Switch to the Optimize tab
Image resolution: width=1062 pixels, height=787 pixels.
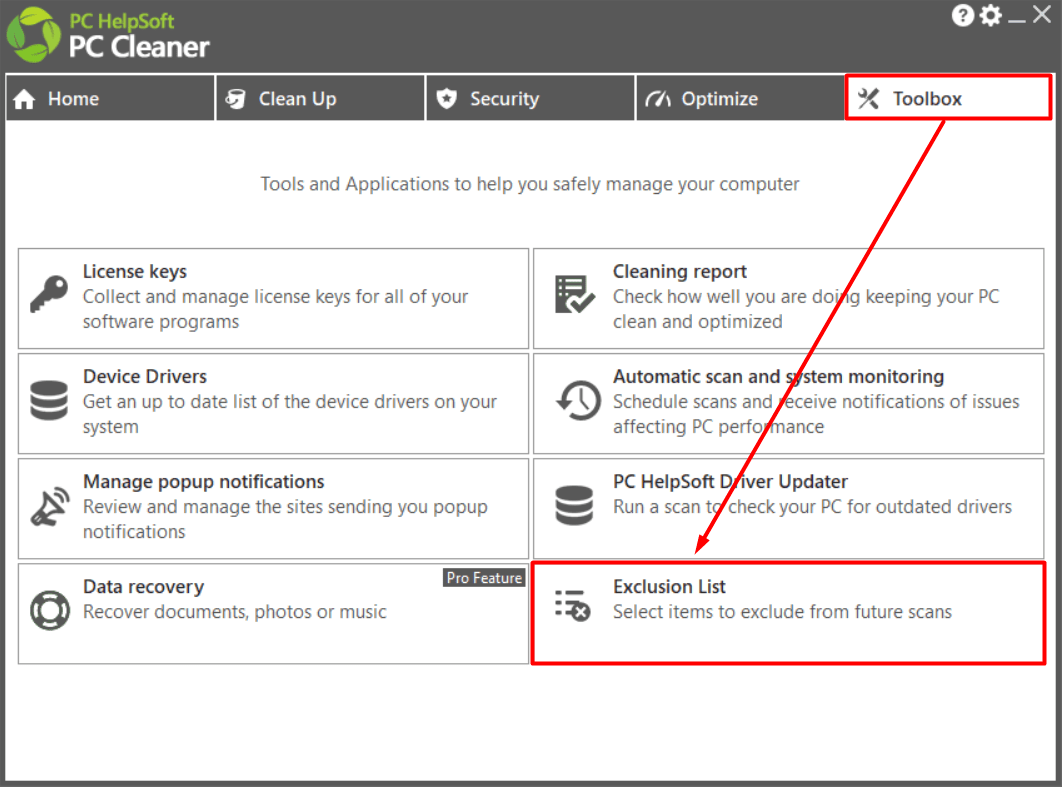pyautogui.click(x=739, y=98)
